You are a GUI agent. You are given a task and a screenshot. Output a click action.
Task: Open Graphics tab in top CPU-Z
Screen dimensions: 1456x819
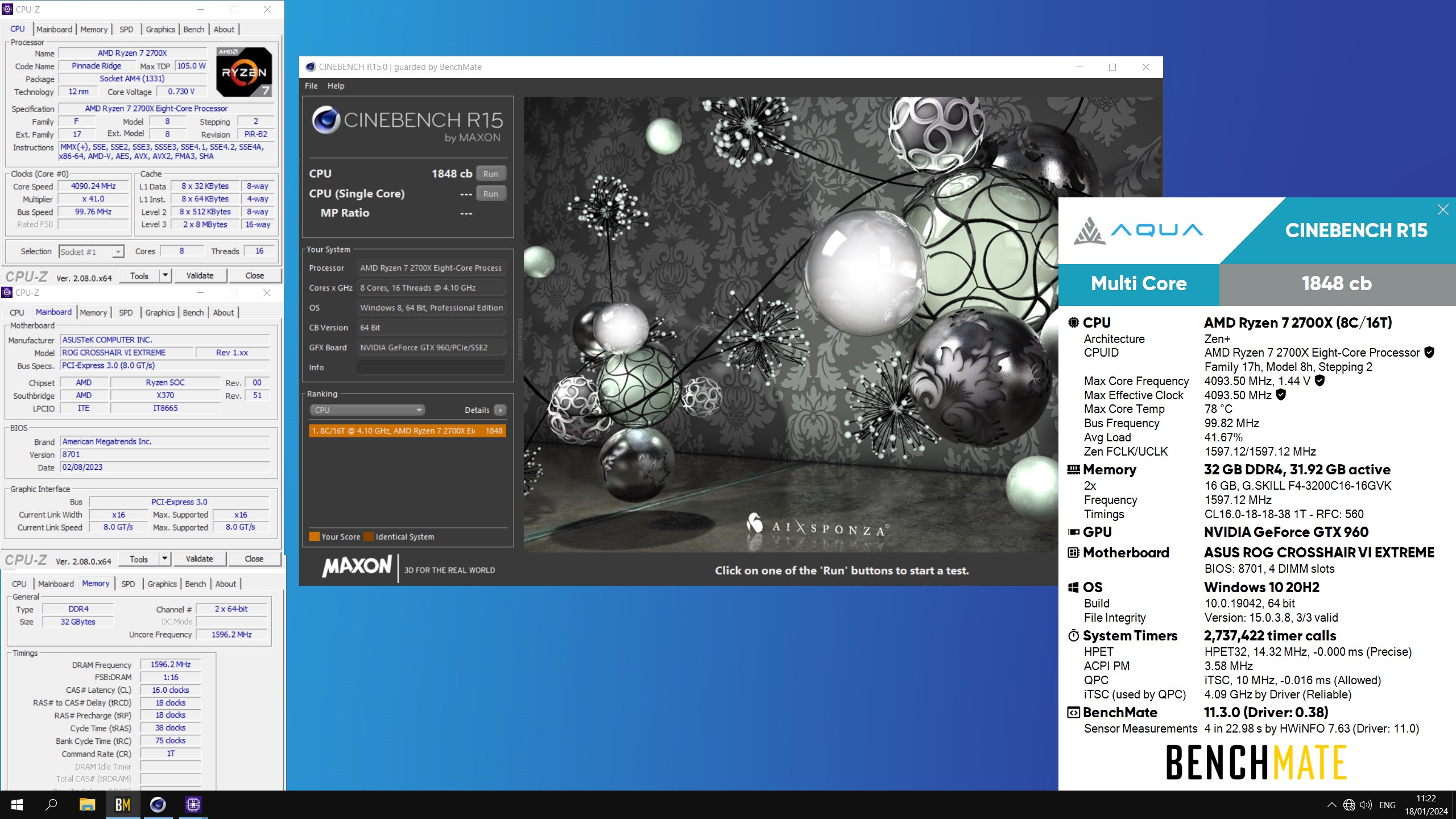click(x=160, y=30)
